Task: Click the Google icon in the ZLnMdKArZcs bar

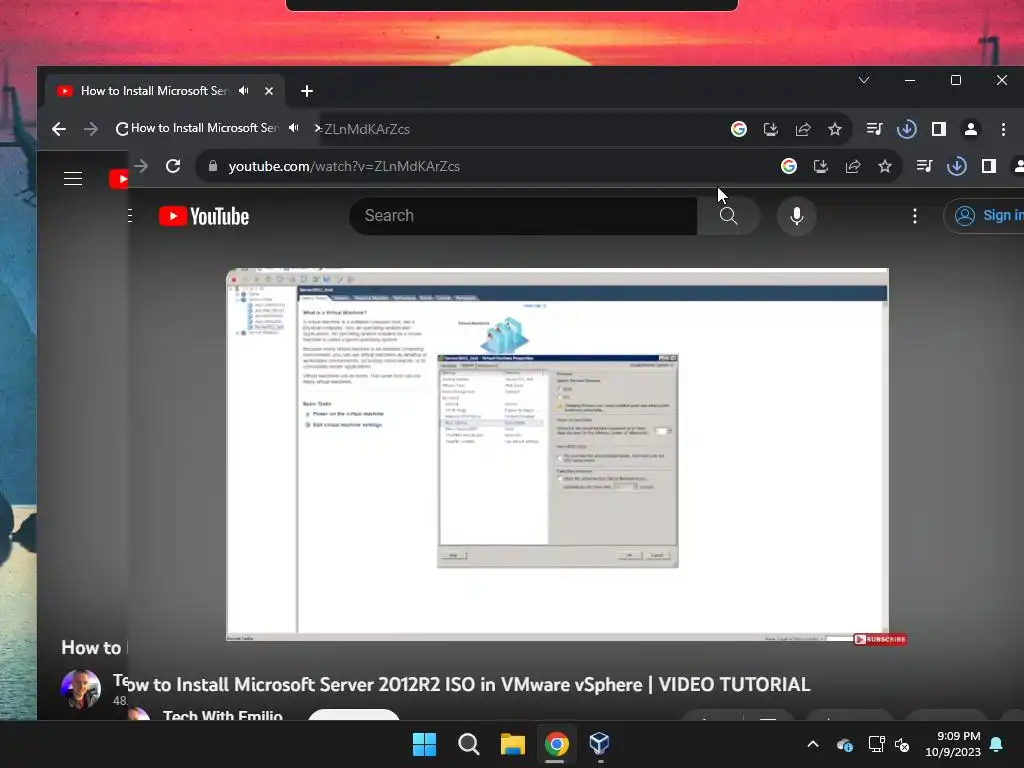Action: [x=739, y=129]
